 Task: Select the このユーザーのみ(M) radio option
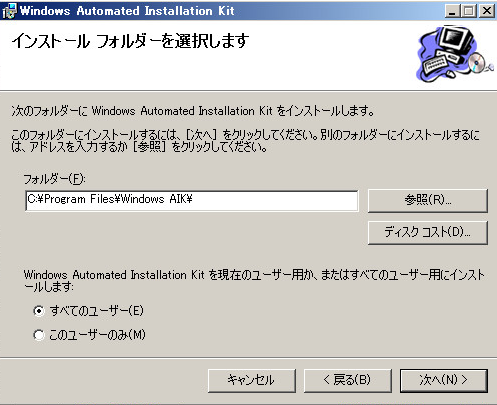pos(39,335)
